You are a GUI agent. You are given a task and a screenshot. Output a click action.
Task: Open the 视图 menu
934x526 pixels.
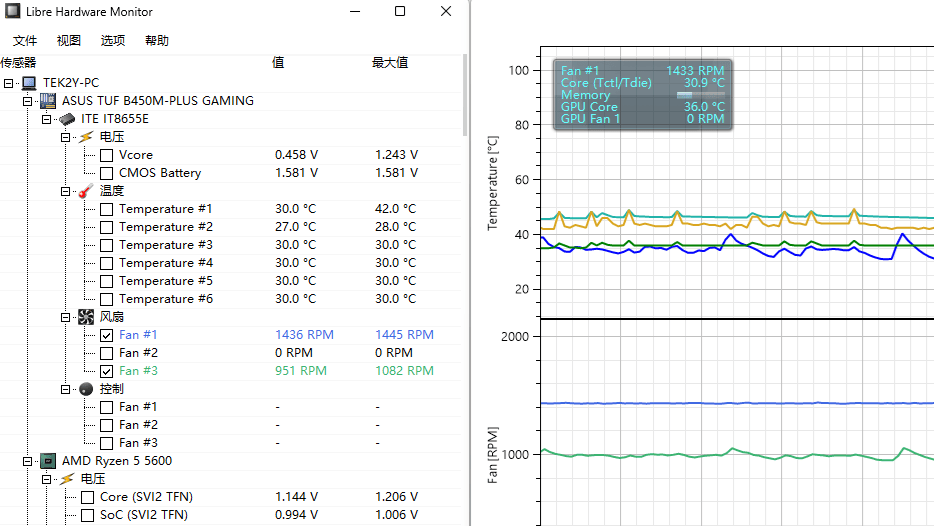69,41
